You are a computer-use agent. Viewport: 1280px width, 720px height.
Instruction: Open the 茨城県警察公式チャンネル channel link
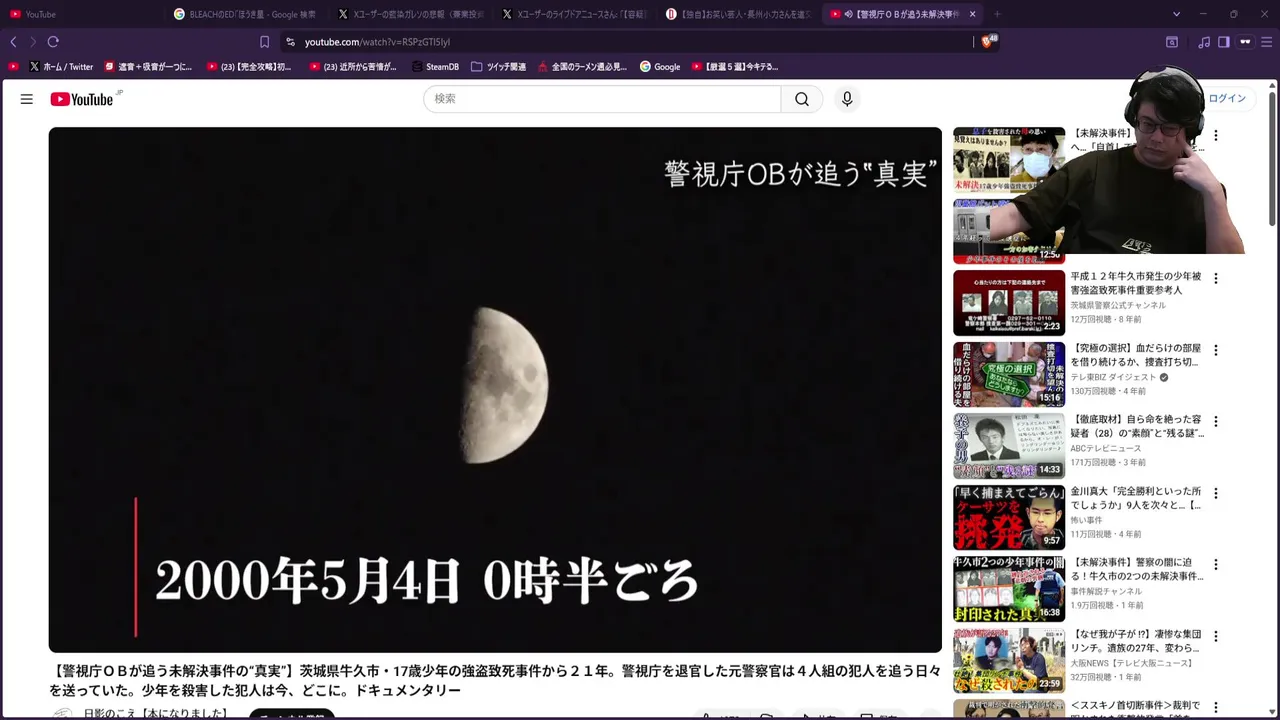[x=1118, y=305]
